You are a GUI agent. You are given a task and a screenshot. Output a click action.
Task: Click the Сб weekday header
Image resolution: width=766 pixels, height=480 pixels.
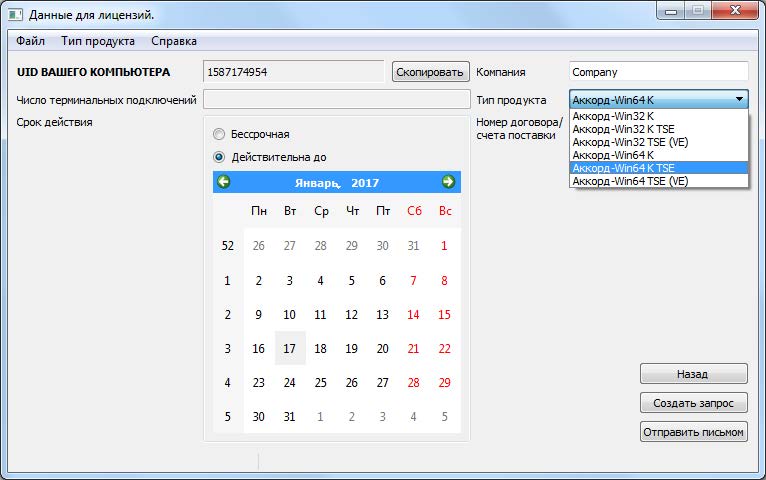(414, 211)
